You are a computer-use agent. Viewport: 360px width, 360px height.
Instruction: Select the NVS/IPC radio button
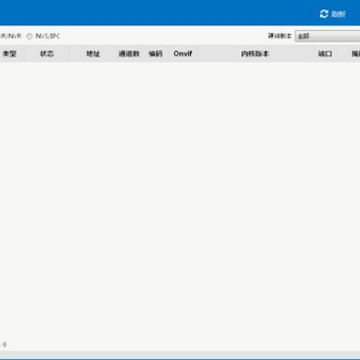(x=29, y=36)
